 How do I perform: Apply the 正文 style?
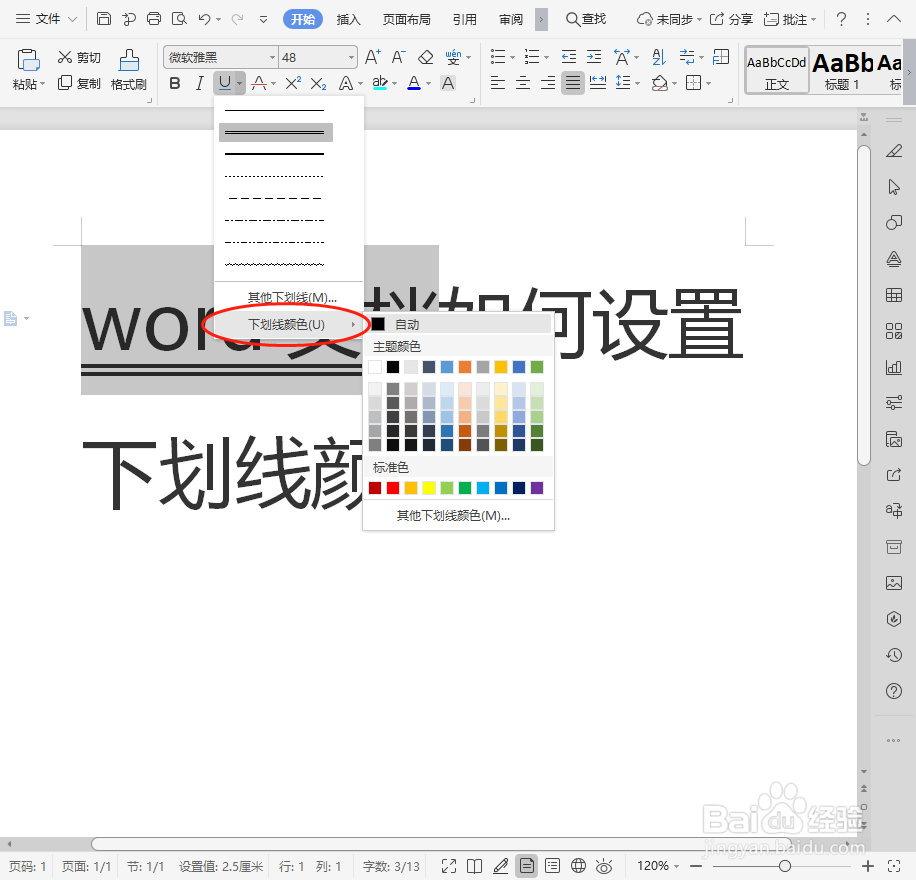(776, 71)
